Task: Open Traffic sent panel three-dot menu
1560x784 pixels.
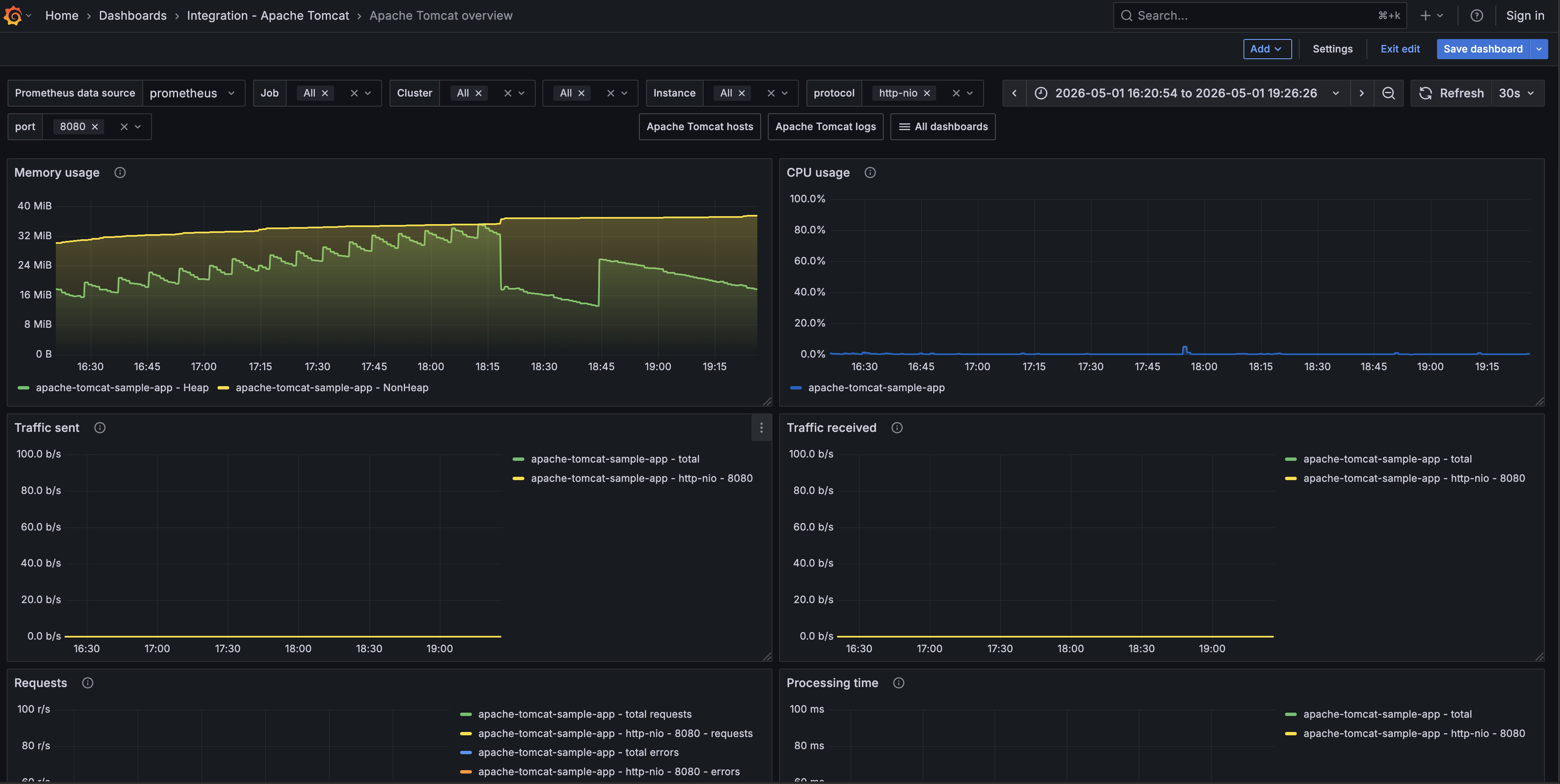Action: coord(761,428)
